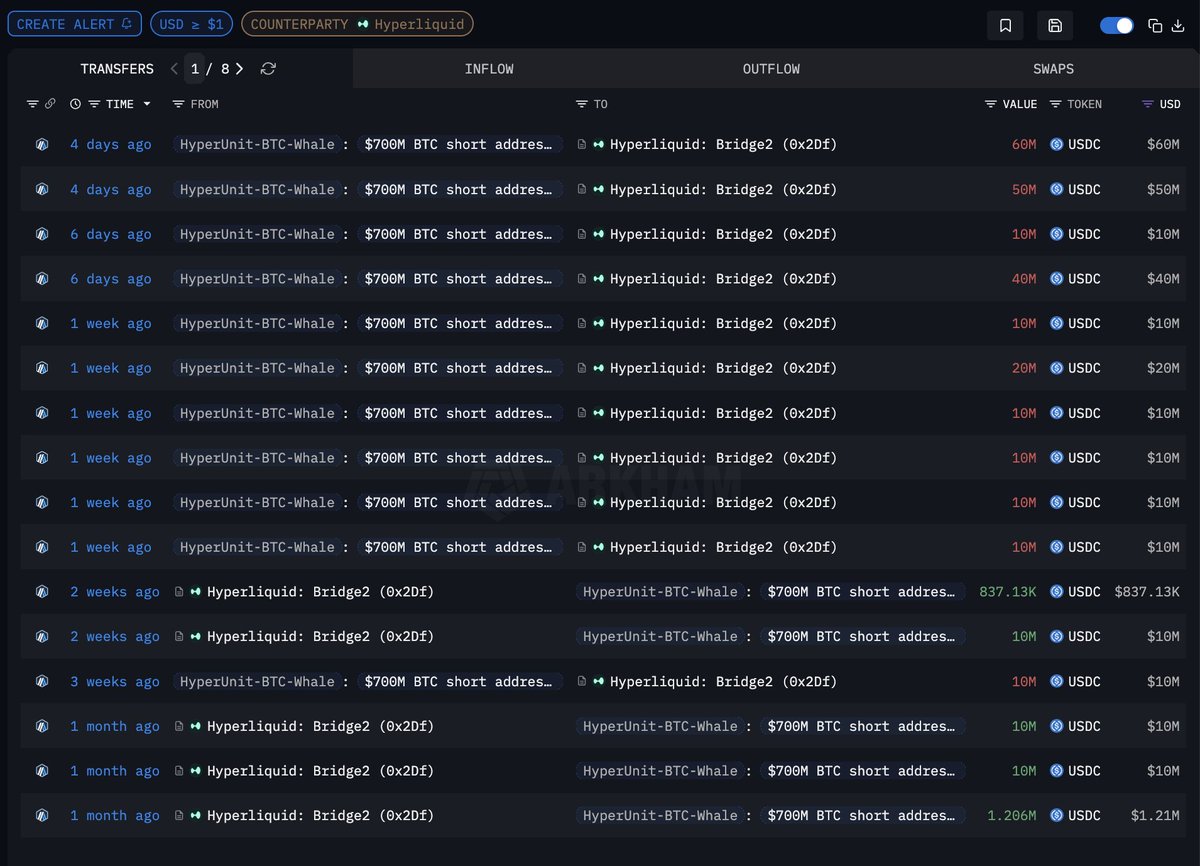The height and width of the screenshot is (866, 1200).
Task: Click the previous page arrow before 1 / 8
Action: [x=173, y=69]
